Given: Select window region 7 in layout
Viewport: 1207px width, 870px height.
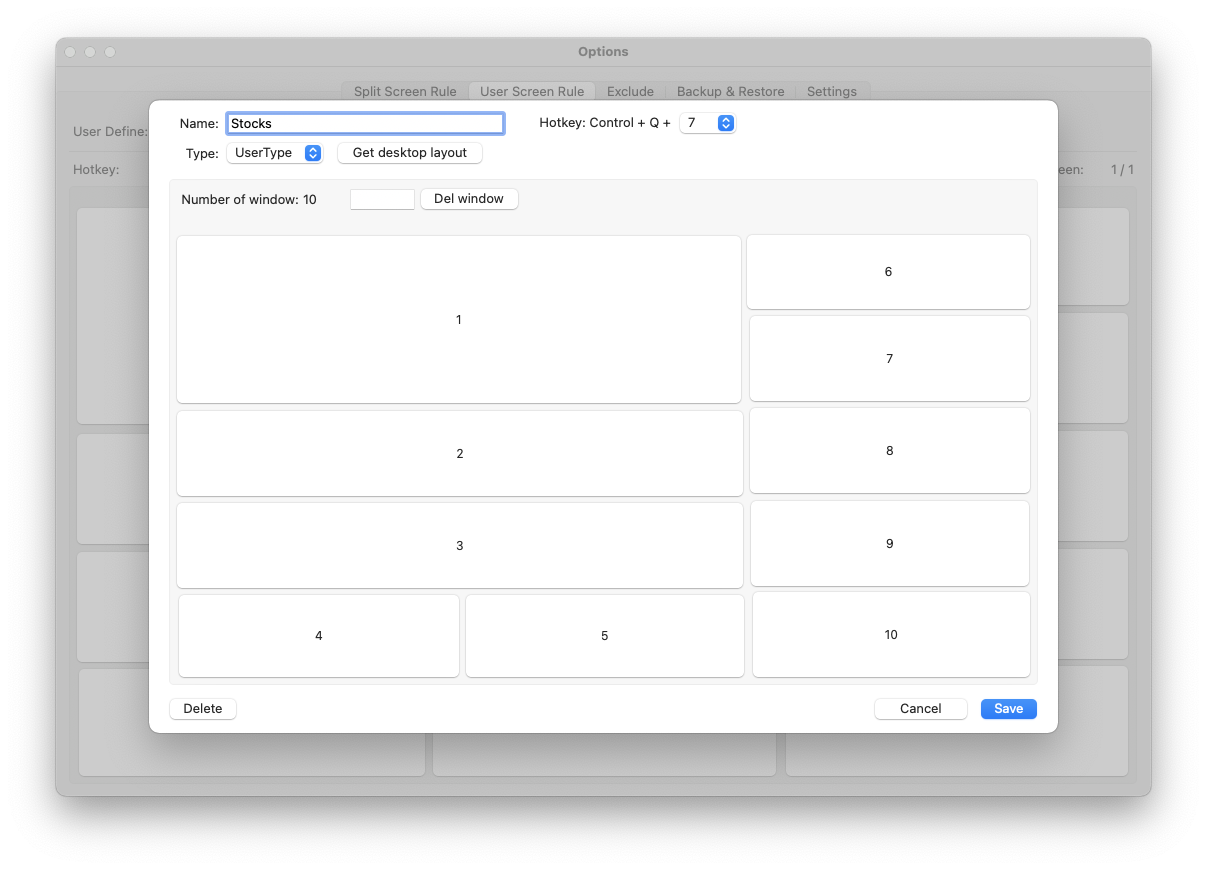Looking at the screenshot, I should pyautogui.click(x=889, y=358).
